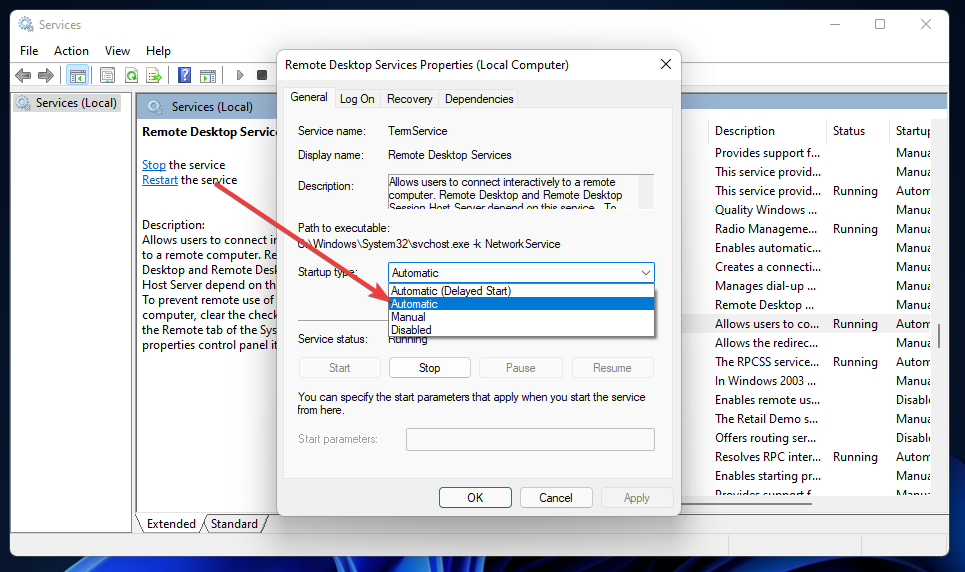The height and width of the screenshot is (572, 965).
Task: Choose the highlighted Automatic list option
Action: click(x=521, y=304)
